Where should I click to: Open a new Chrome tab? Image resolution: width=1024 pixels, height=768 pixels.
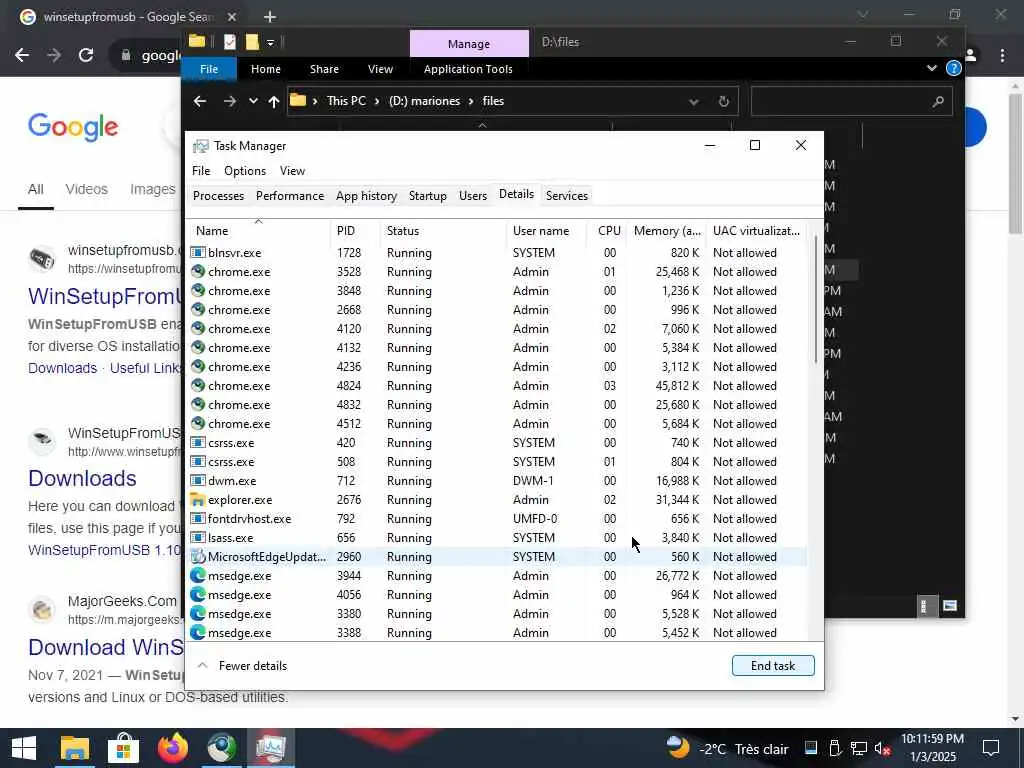coord(270,17)
